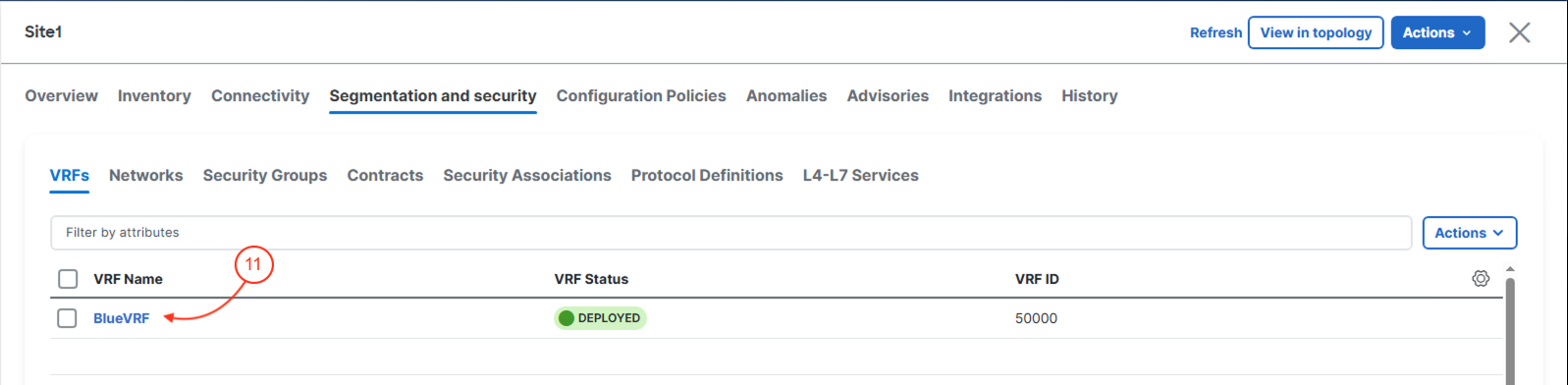Open the BlueVRF link

click(122, 318)
